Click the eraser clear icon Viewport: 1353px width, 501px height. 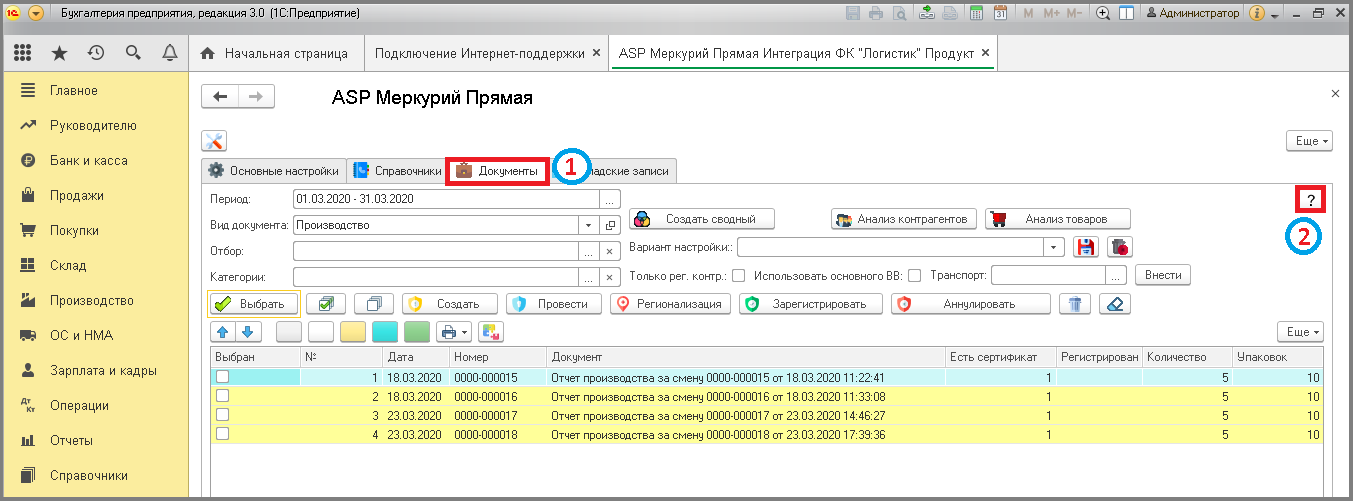pos(1115,304)
